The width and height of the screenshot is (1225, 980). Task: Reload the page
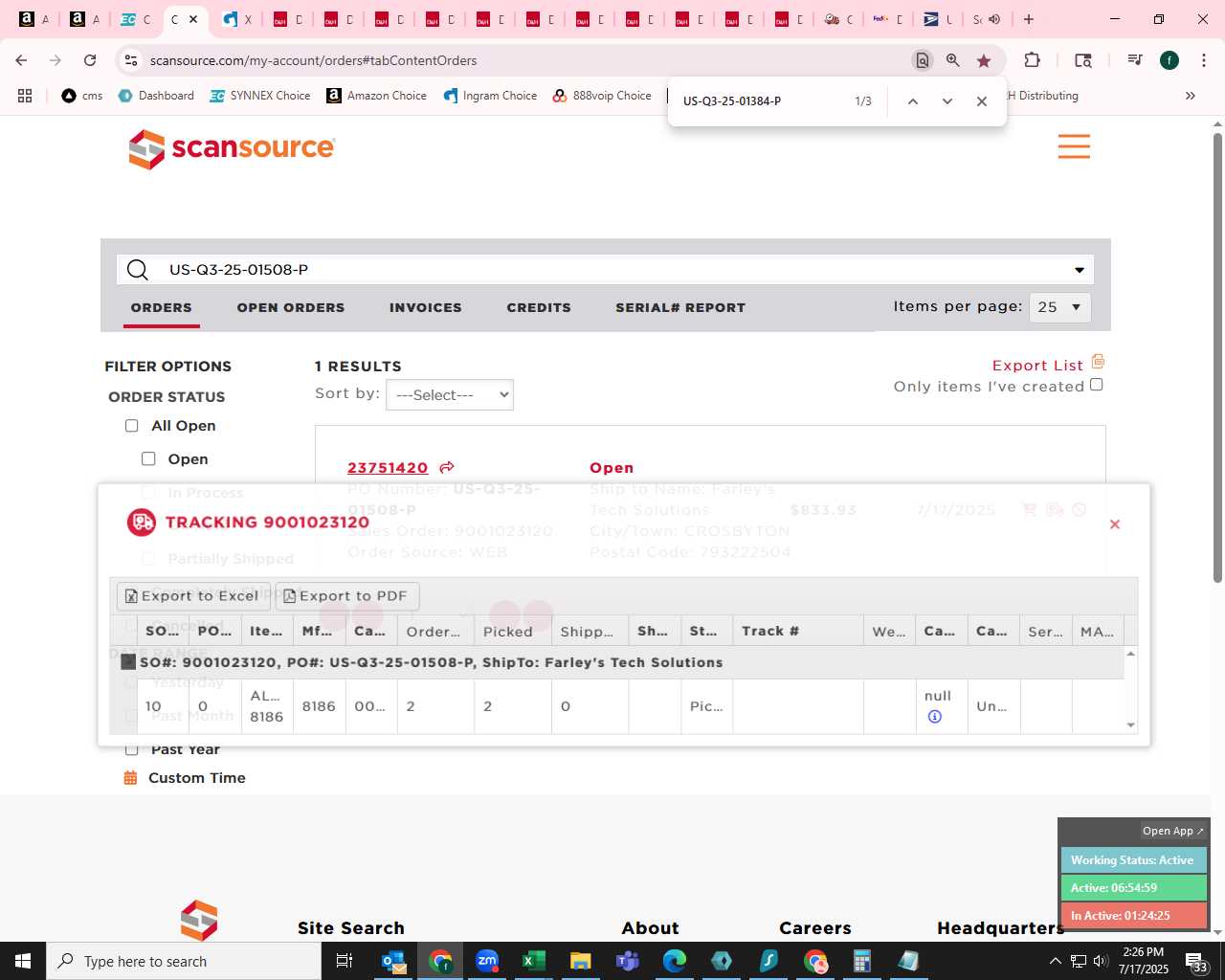click(90, 60)
